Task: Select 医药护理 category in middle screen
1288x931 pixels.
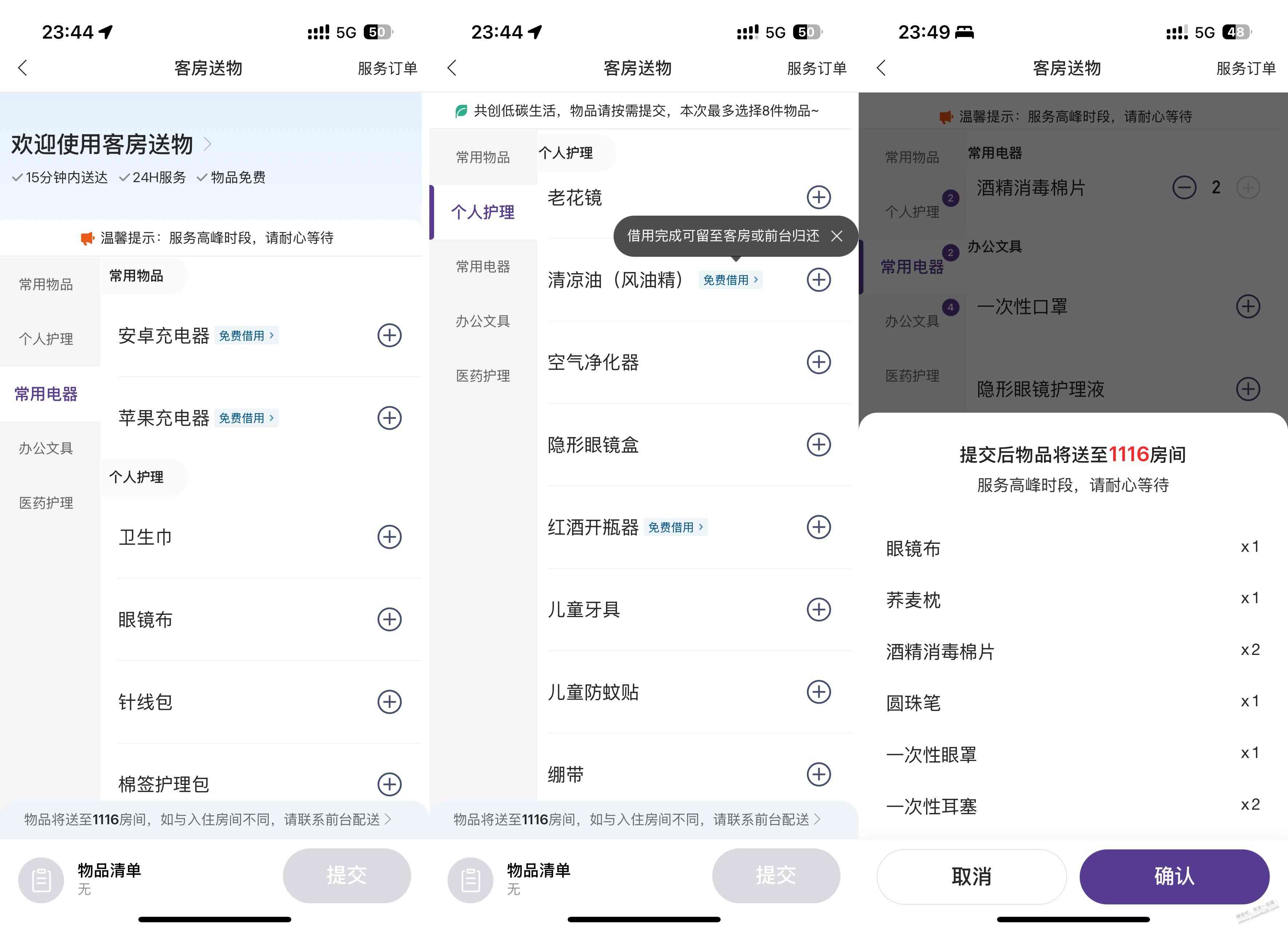Action: point(483,376)
